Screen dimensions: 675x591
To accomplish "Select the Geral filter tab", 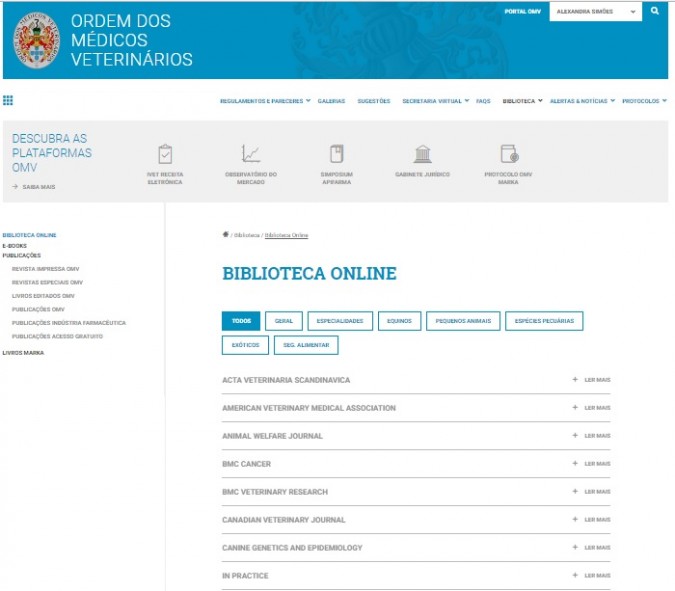I will (x=284, y=321).
